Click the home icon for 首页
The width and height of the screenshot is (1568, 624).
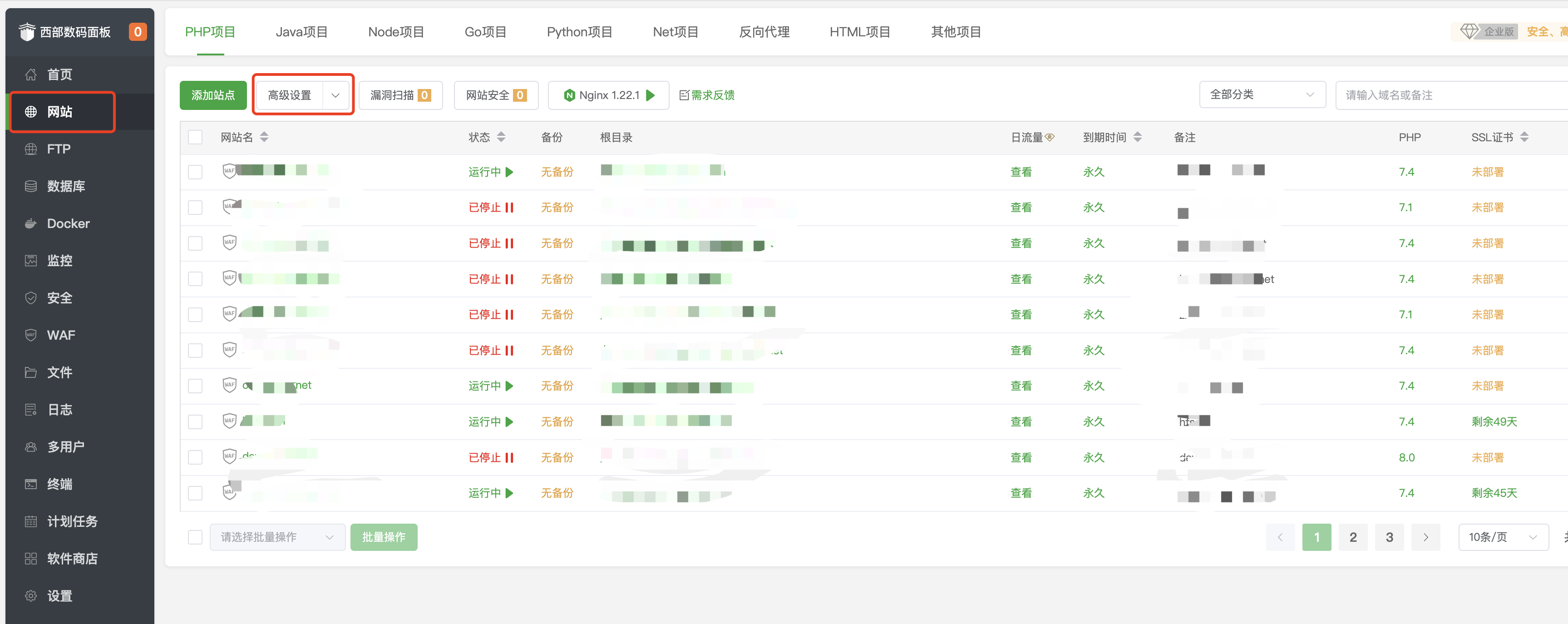click(x=30, y=74)
